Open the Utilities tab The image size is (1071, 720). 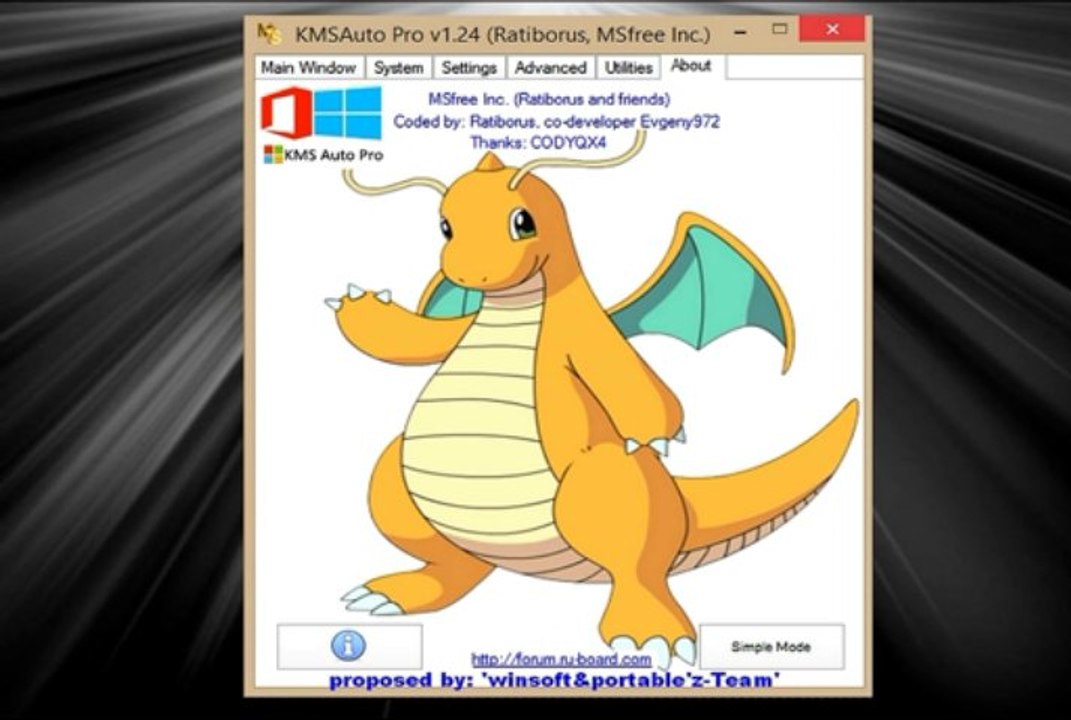point(628,68)
